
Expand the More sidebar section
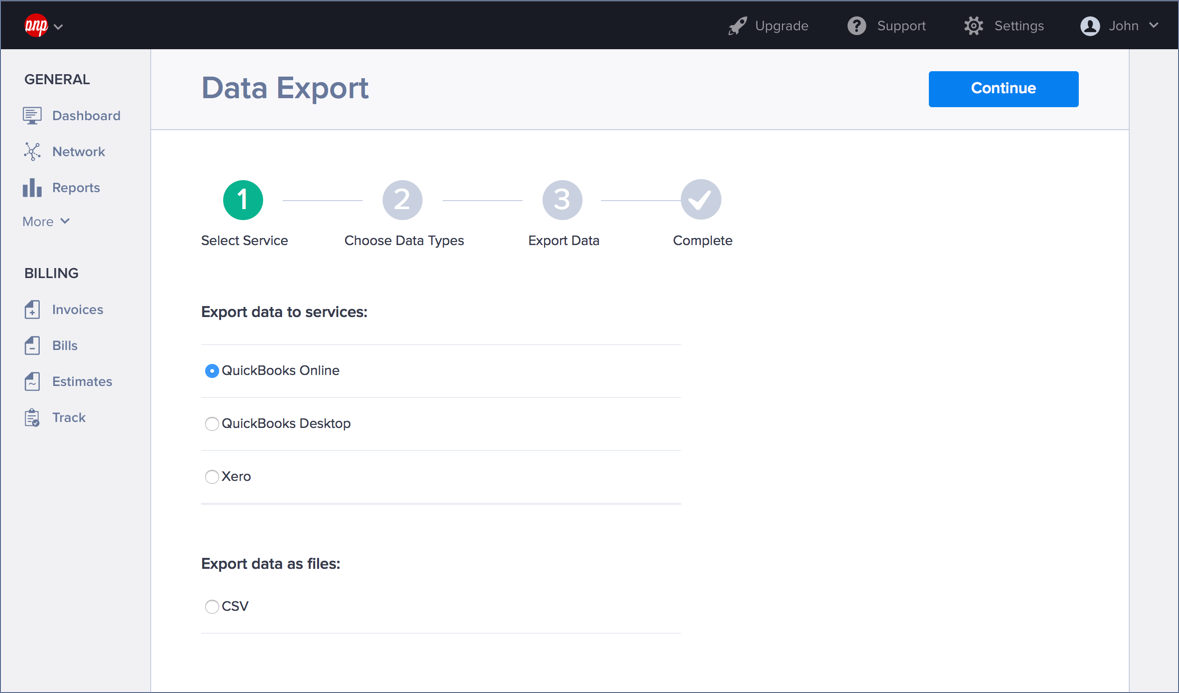coord(46,222)
